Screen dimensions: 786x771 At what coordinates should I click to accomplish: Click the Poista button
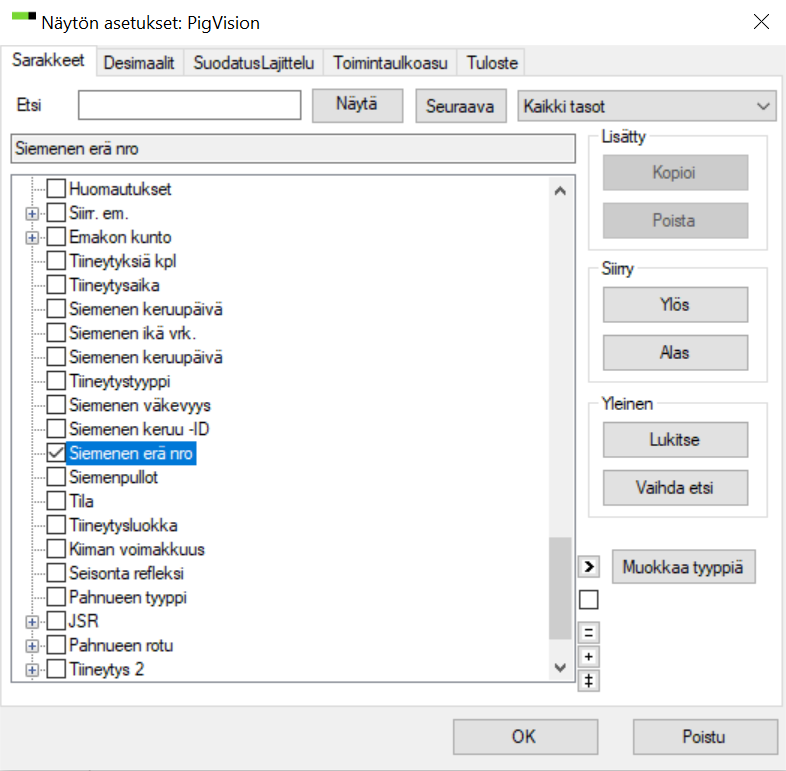coord(675,221)
